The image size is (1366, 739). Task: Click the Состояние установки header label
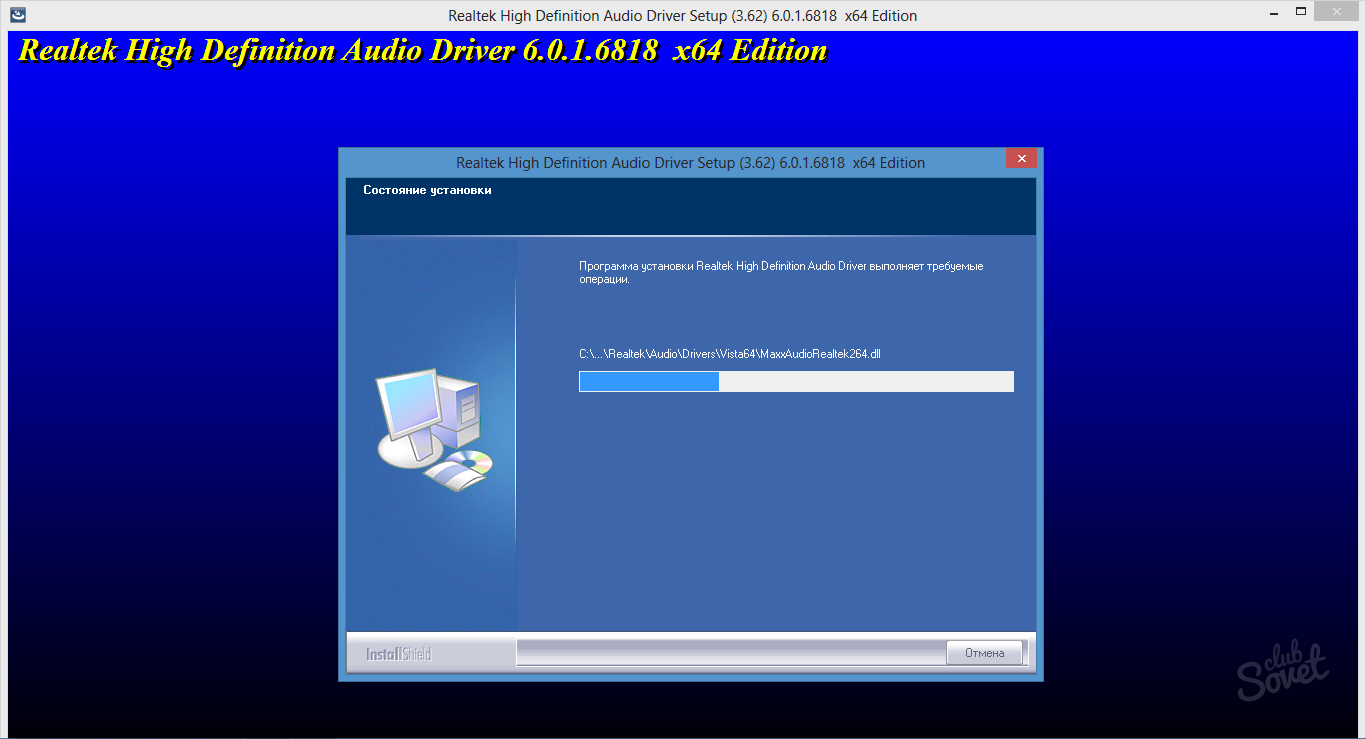pyautogui.click(x=427, y=190)
